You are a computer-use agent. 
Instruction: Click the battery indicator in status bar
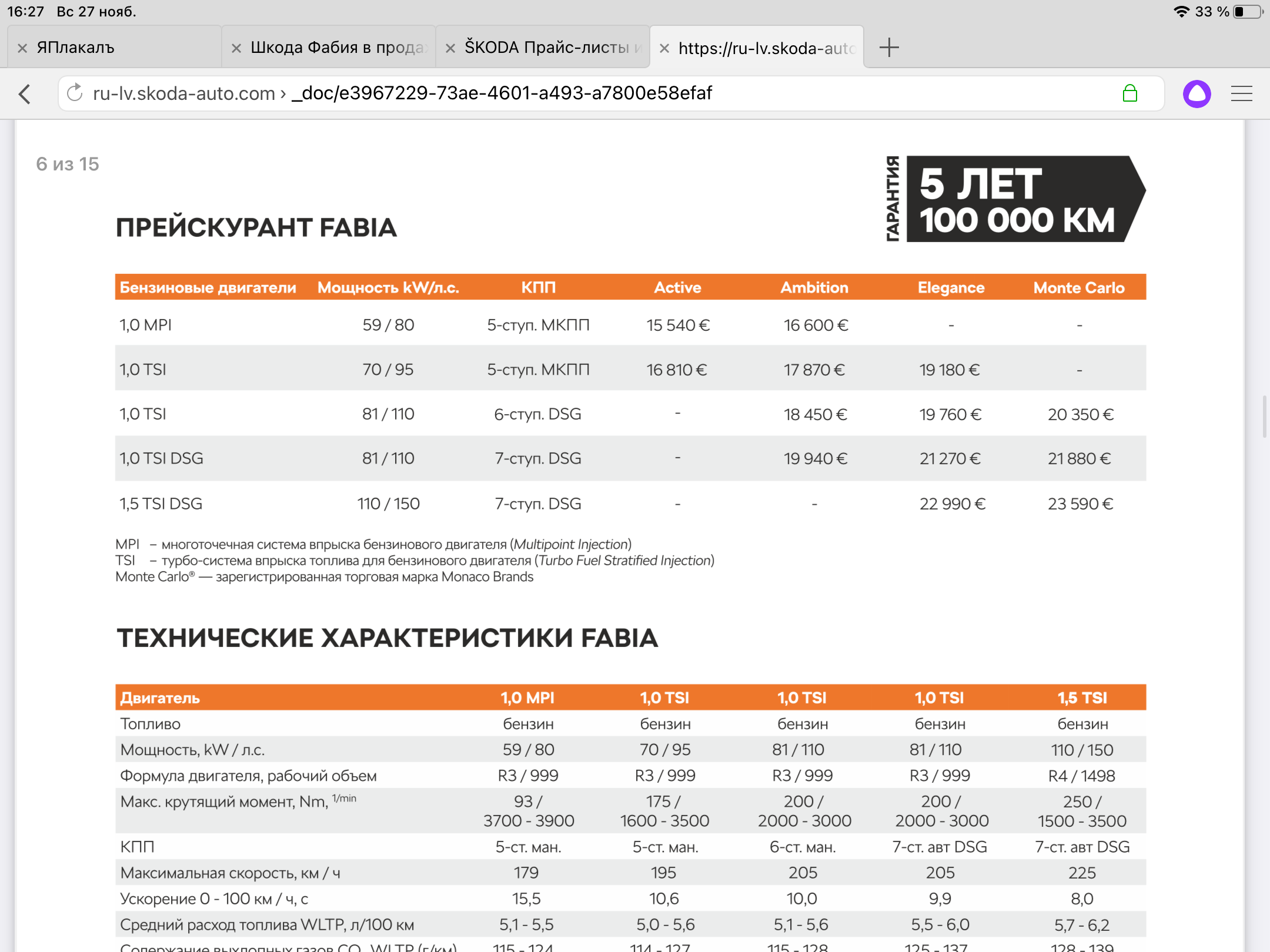click(x=1248, y=12)
